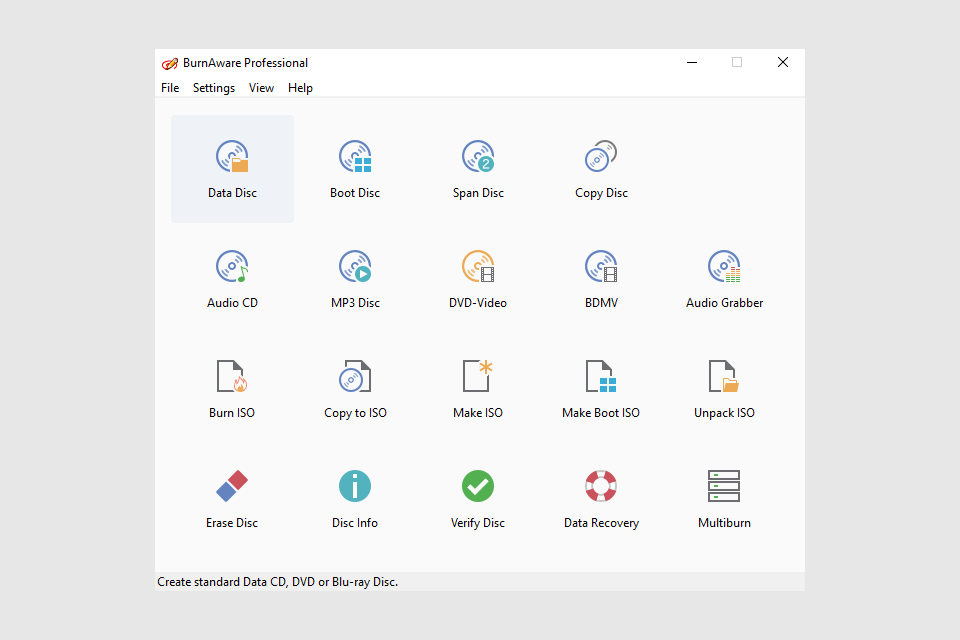Launch the Copy Disc tool
Viewport: 960px width, 640px height.
tap(601, 168)
